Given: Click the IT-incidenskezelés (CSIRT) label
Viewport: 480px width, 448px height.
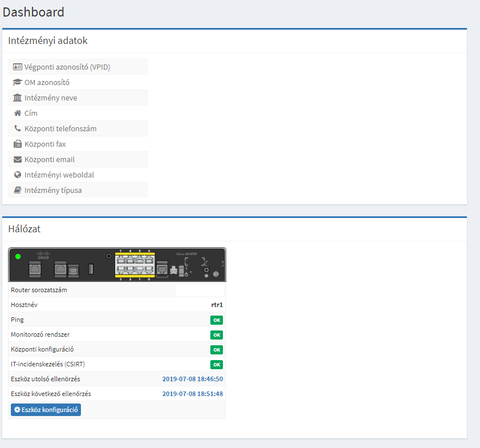Looking at the screenshot, I should pyautogui.click(x=48, y=364).
